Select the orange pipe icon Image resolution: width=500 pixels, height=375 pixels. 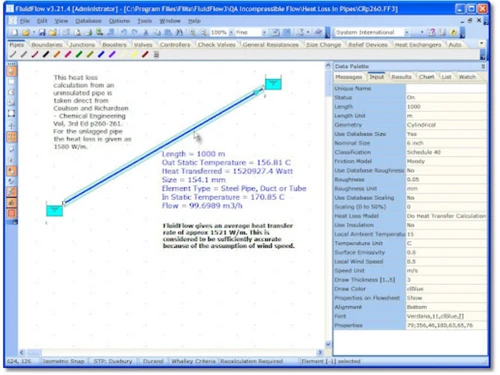(x=57, y=54)
